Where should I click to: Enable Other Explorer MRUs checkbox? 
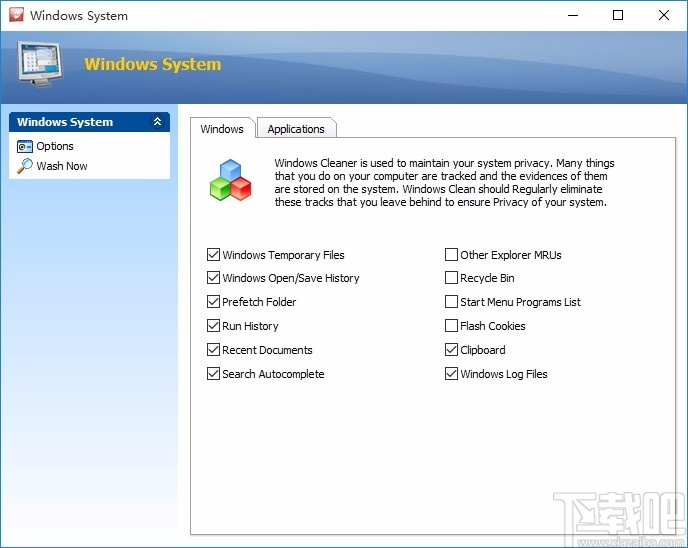click(451, 254)
